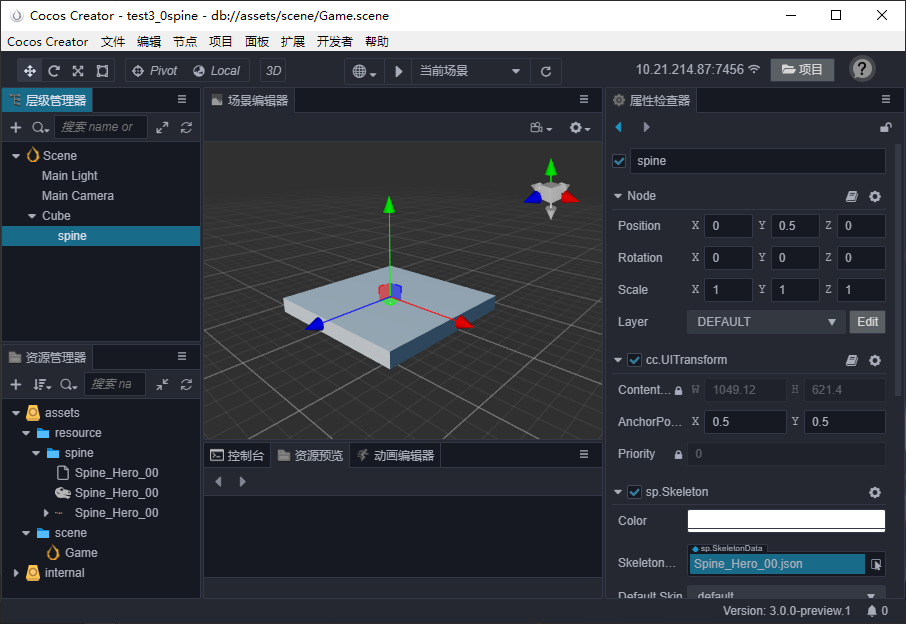The width and height of the screenshot is (906, 624).
Task: Open the Layer DEFAULT dropdown
Action: tap(766, 322)
